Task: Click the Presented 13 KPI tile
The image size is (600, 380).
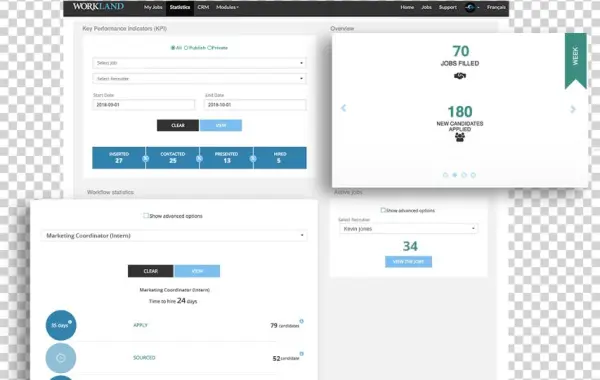Action: [226, 158]
